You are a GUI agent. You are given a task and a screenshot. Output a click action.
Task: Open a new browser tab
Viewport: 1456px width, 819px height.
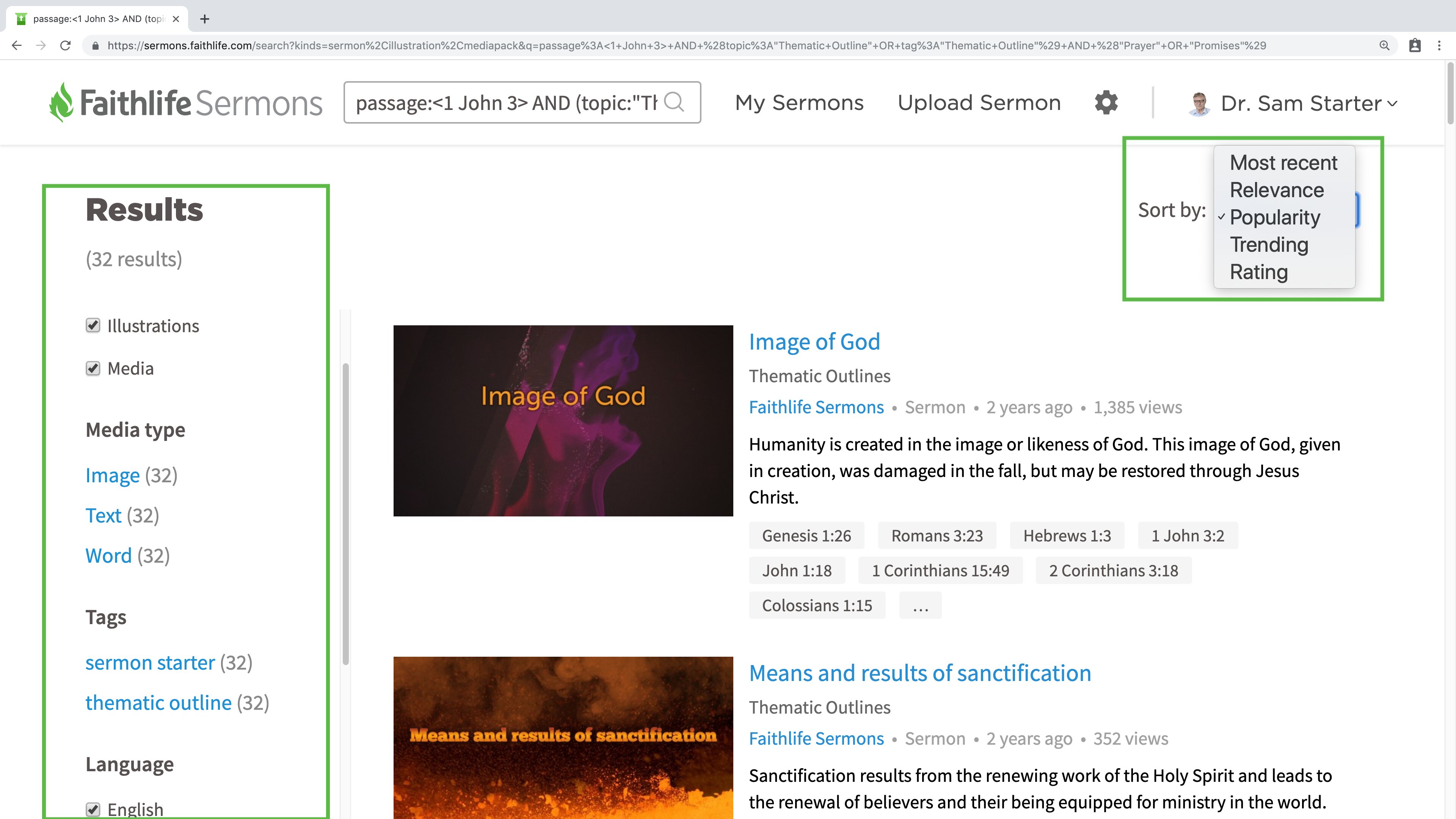click(x=205, y=19)
